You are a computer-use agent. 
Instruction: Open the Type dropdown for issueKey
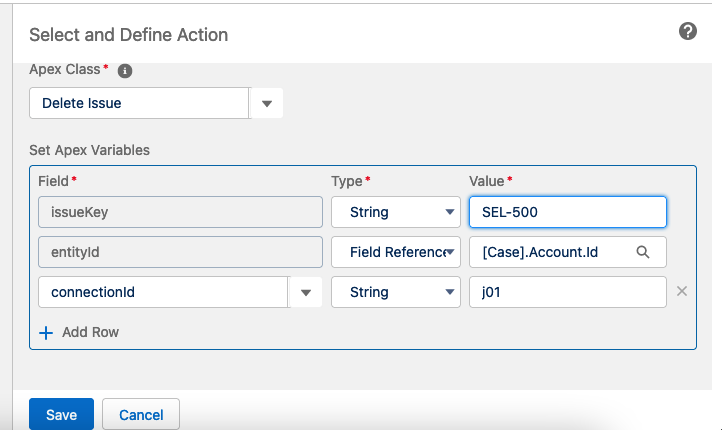coord(395,212)
